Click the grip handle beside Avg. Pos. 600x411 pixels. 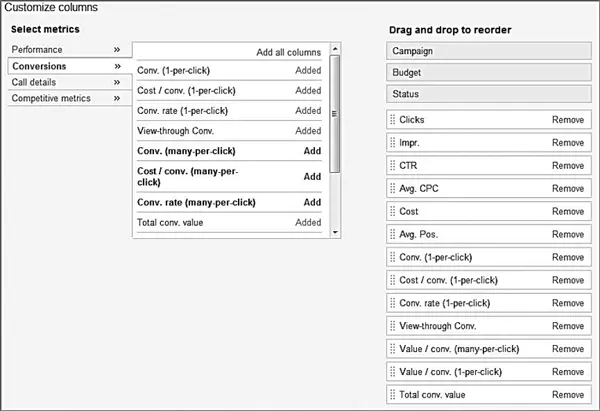point(393,234)
